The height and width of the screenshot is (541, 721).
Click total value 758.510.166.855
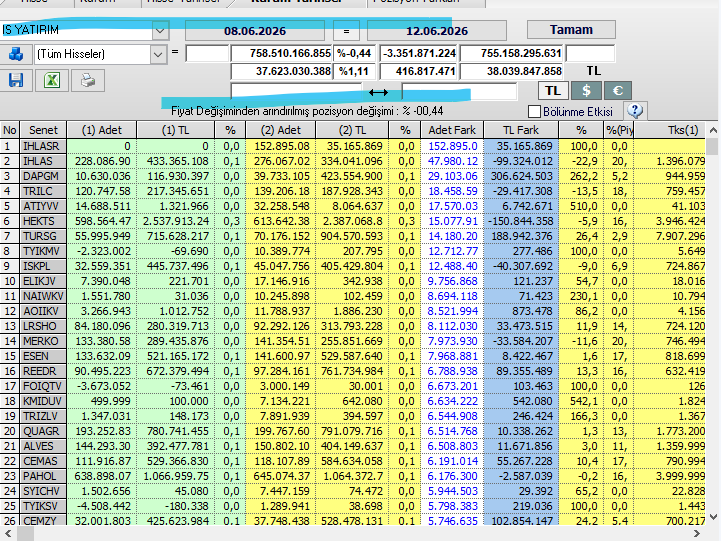click(281, 53)
